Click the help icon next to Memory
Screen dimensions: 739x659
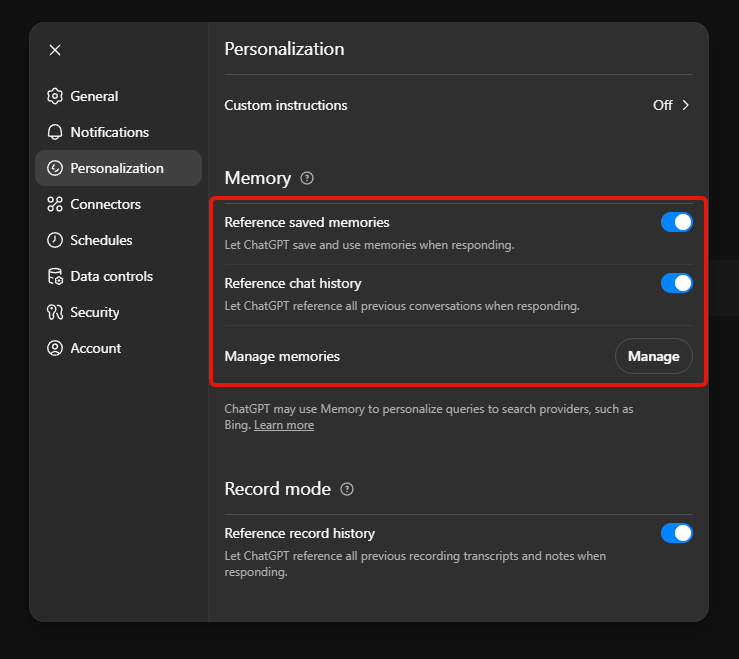click(x=307, y=178)
